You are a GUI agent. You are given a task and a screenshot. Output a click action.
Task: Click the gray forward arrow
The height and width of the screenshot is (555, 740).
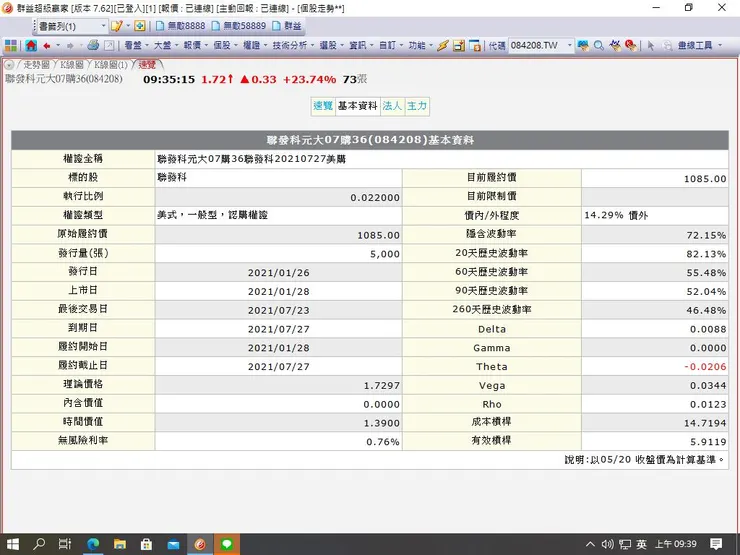tap(70, 45)
